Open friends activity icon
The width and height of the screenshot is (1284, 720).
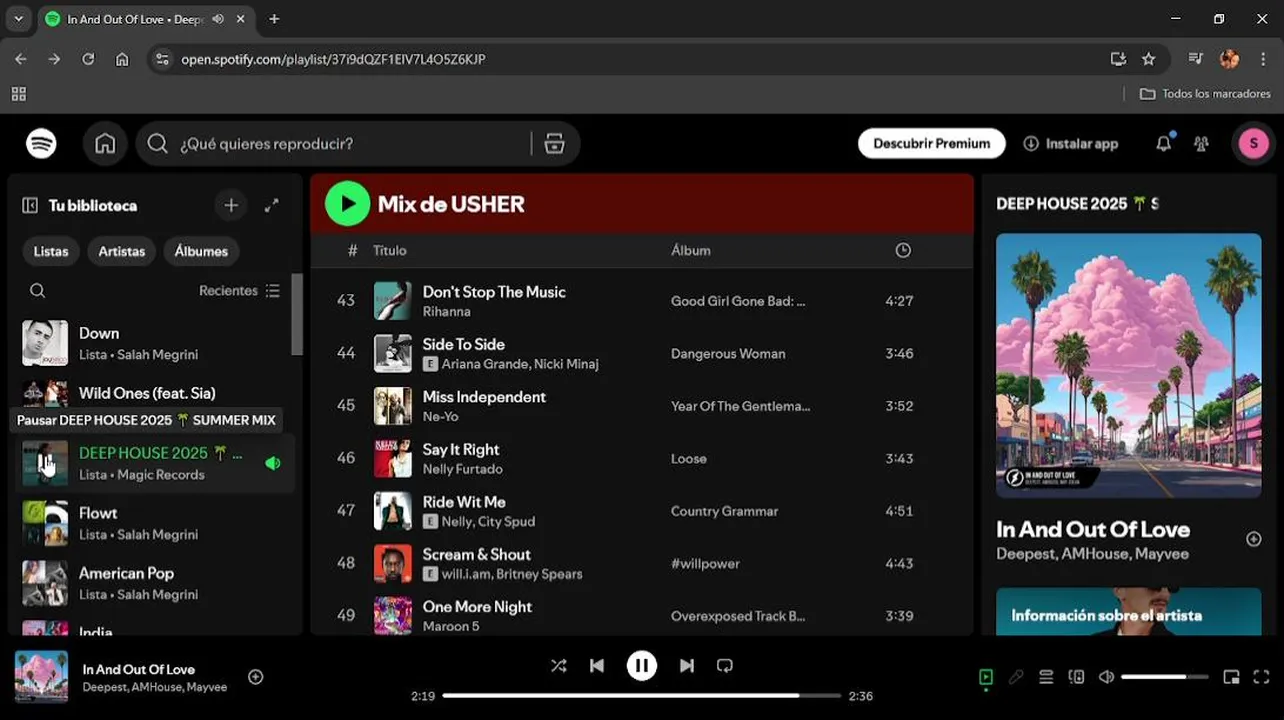(1201, 144)
